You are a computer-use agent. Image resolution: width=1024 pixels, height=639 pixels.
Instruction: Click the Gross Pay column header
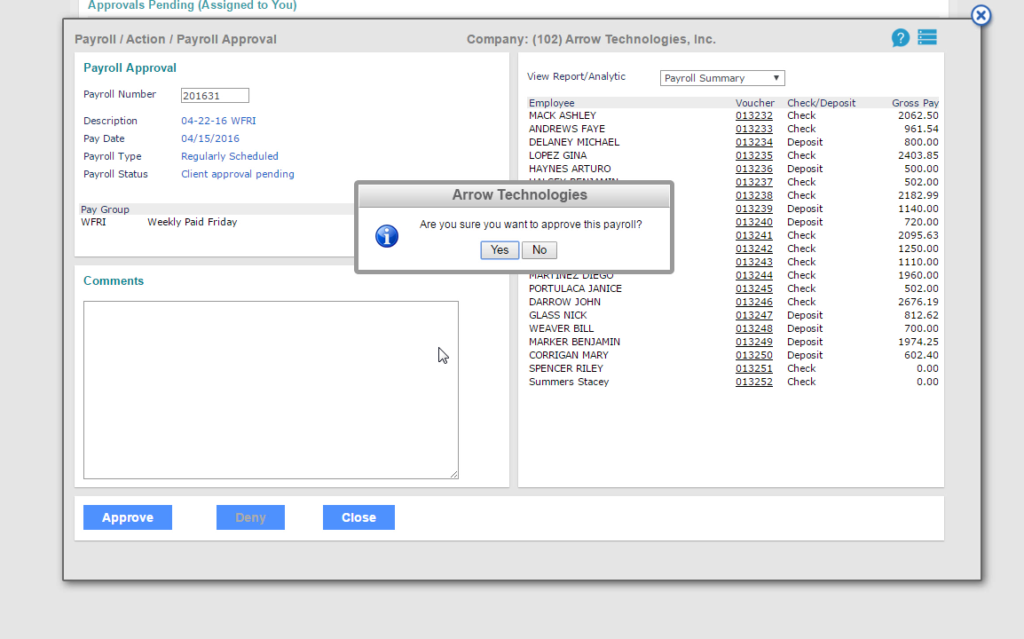[x=914, y=103]
